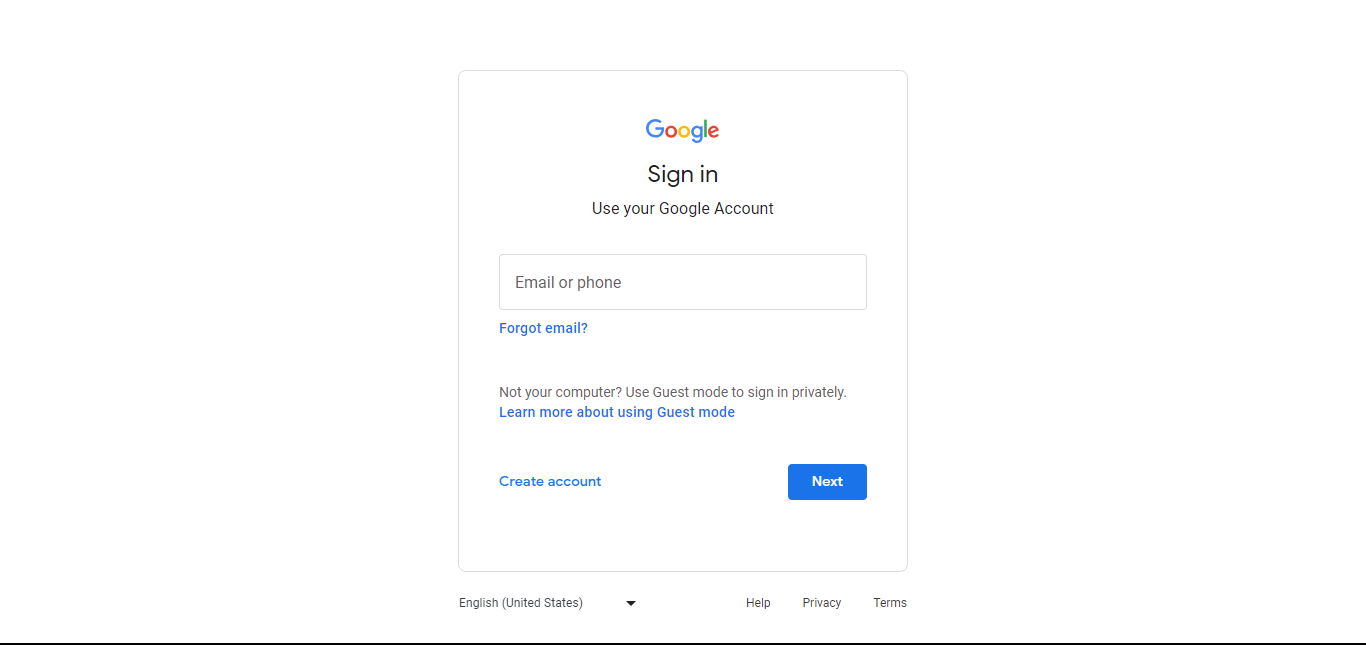Viewport: 1366px width, 645px height.
Task: Click the blue Next button
Action: tap(827, 482)
